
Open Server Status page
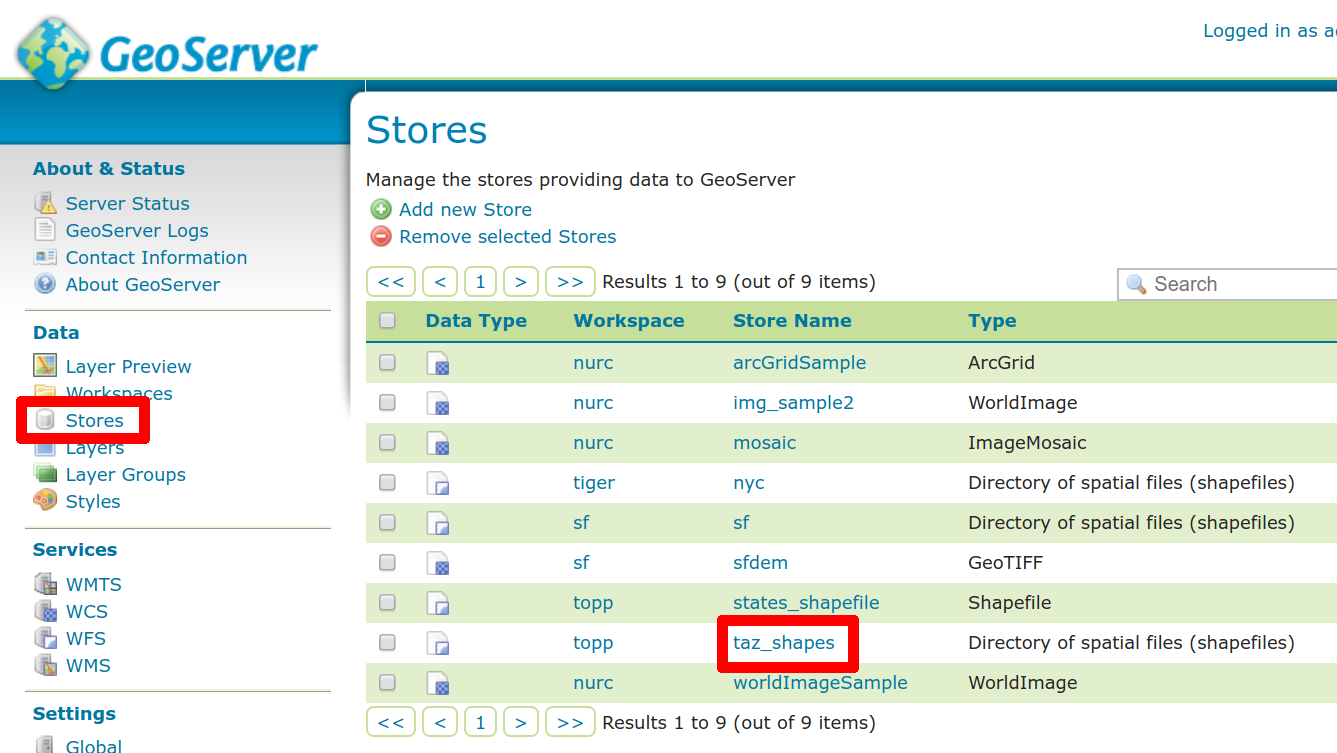[127, 203]
